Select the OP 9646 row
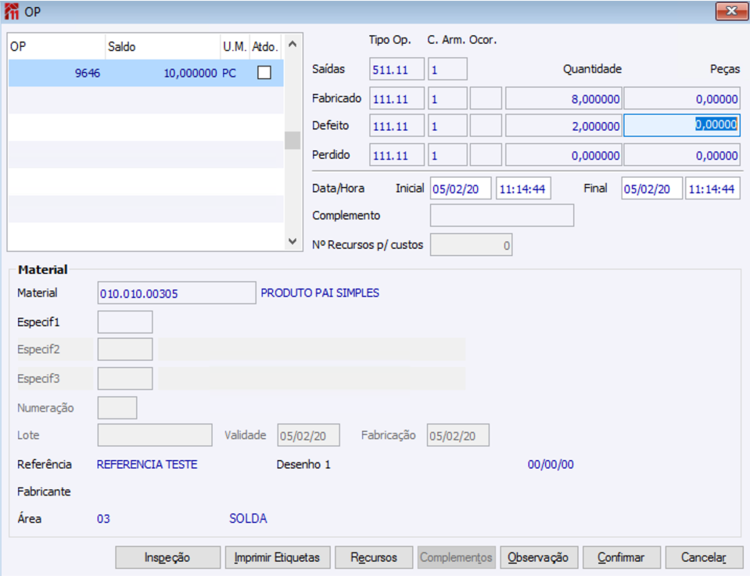The height and width of the screenshot is (576, 750). click(146, 73)
